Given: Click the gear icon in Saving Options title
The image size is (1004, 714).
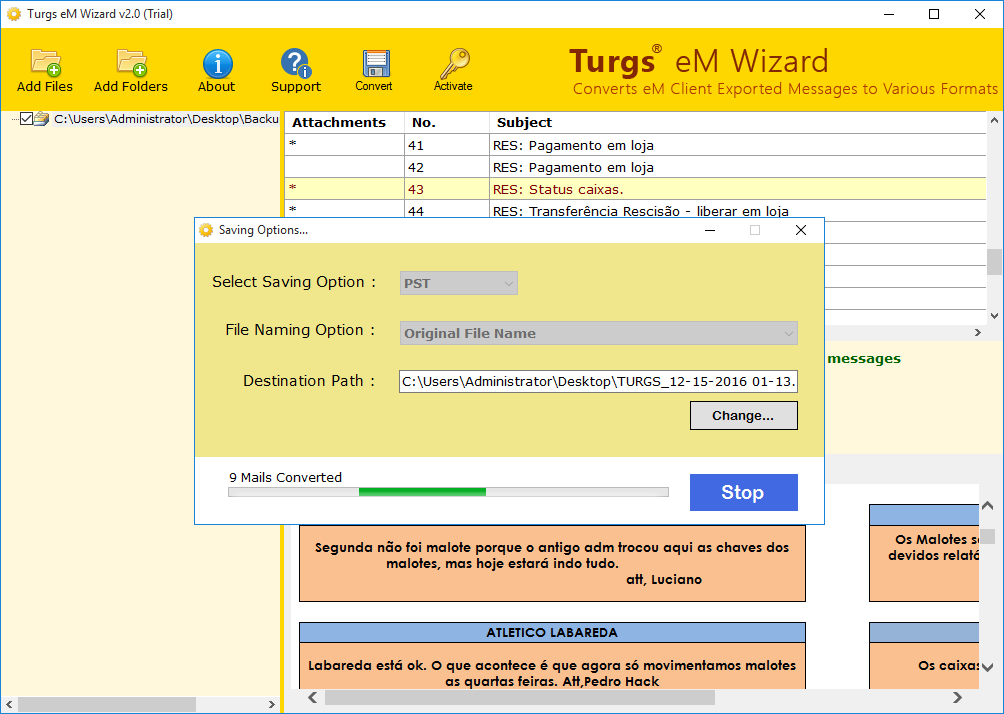Looking at the screenshot, I should [x=206, y=230].
